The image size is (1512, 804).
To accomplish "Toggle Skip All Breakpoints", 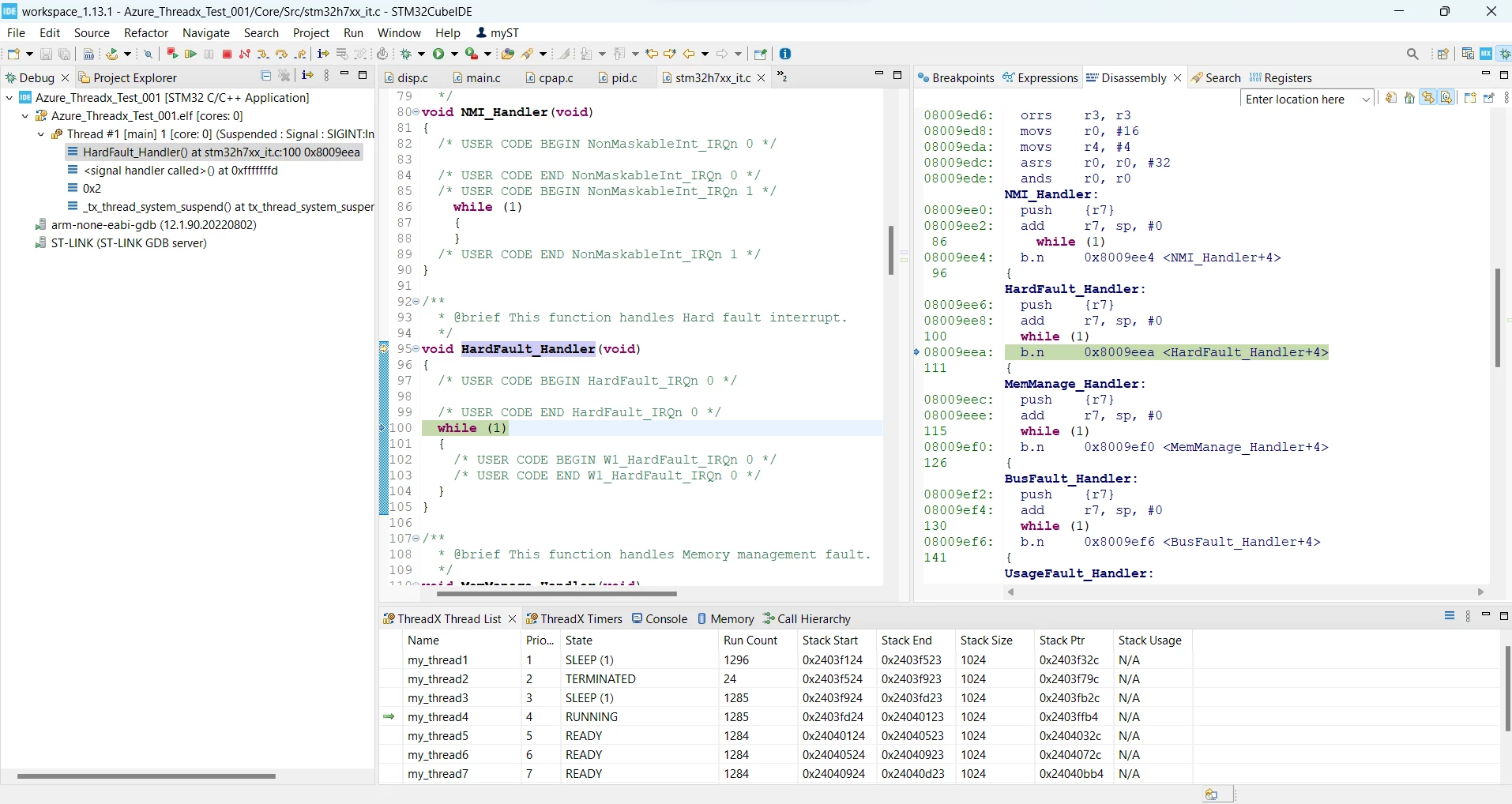I will click(x=148, y=54).
